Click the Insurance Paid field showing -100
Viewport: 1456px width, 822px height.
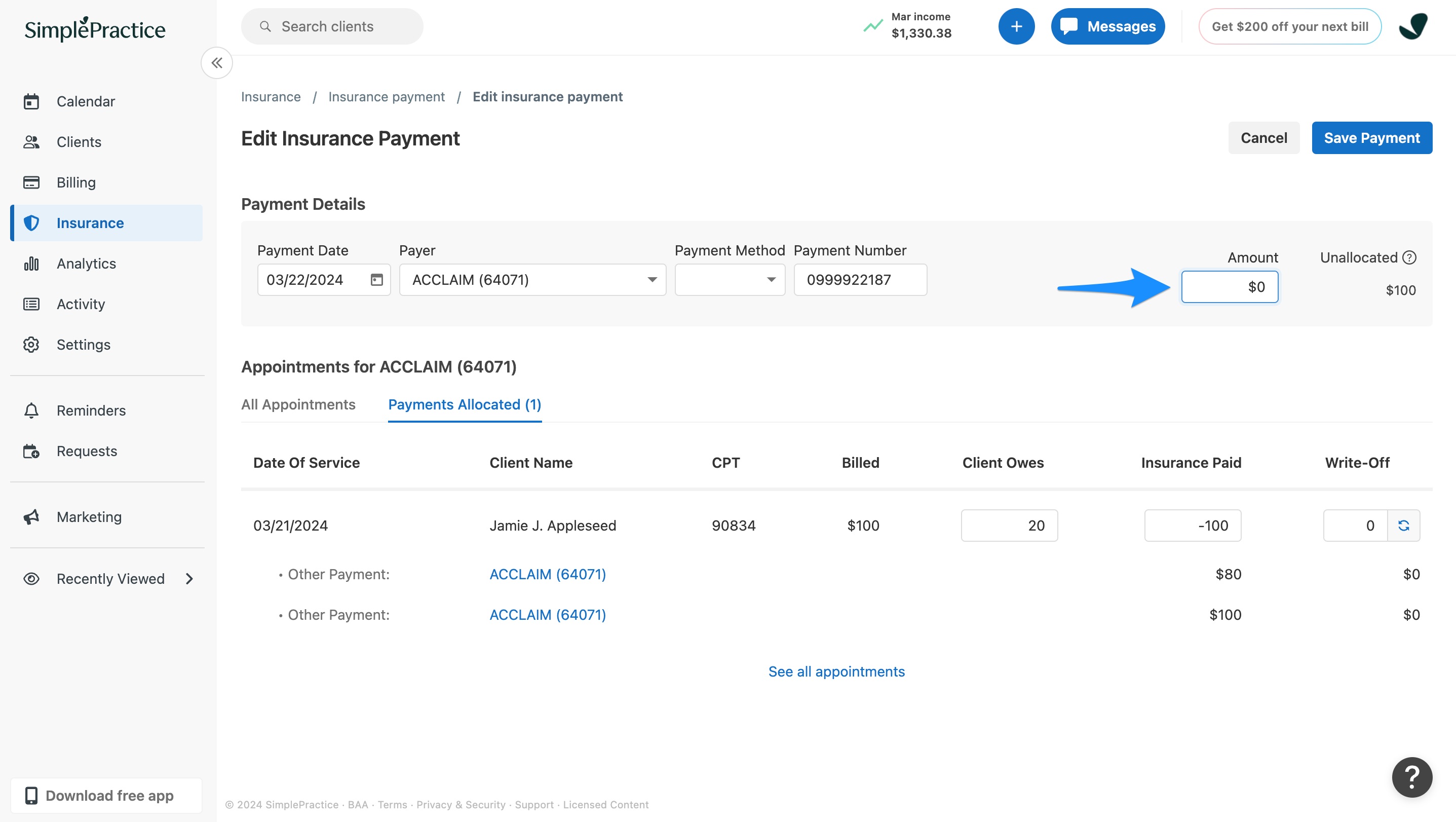tap(1193, 525)
